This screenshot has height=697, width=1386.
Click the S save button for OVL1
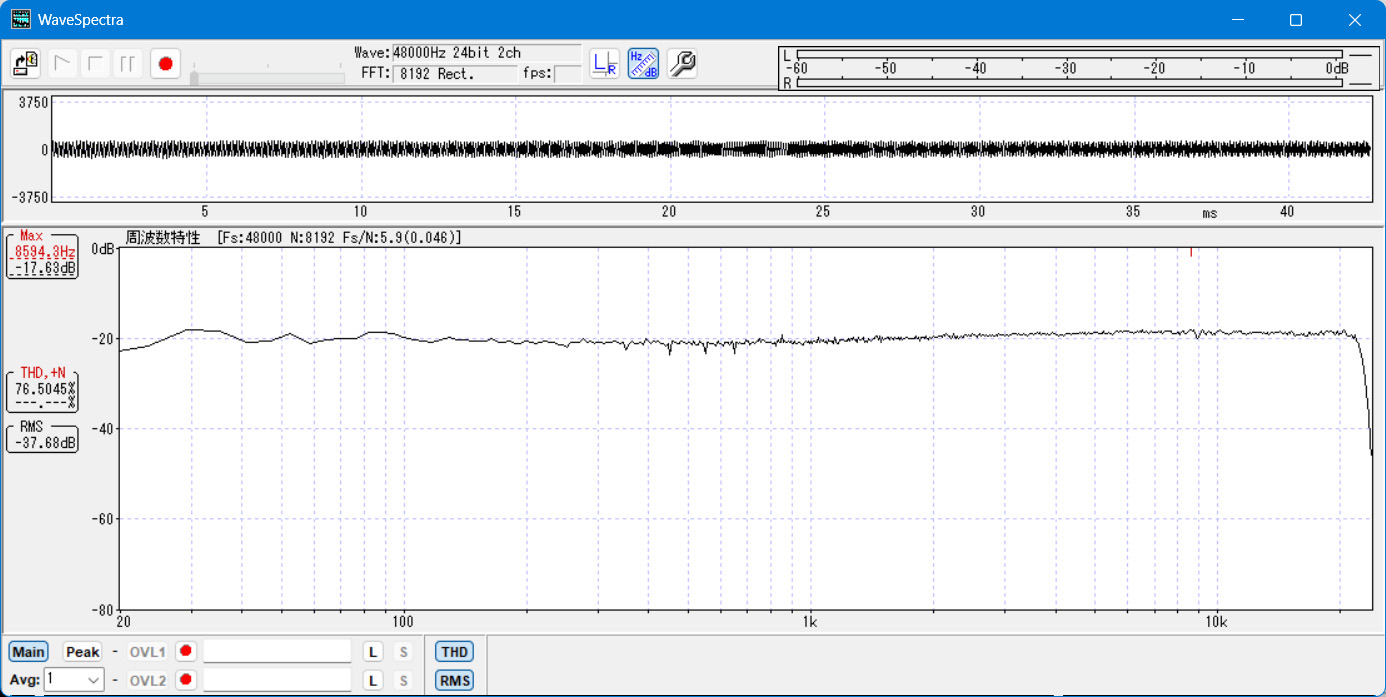point(403,652)
